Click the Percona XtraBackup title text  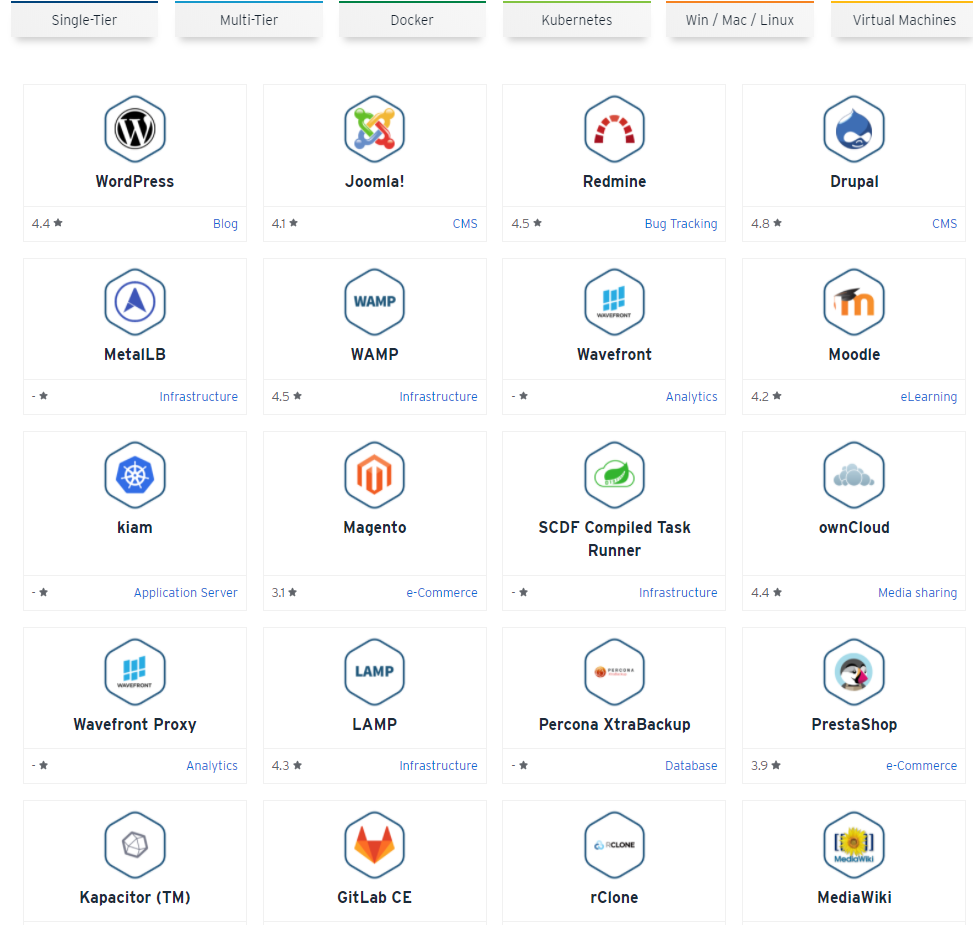coord(614,724)
